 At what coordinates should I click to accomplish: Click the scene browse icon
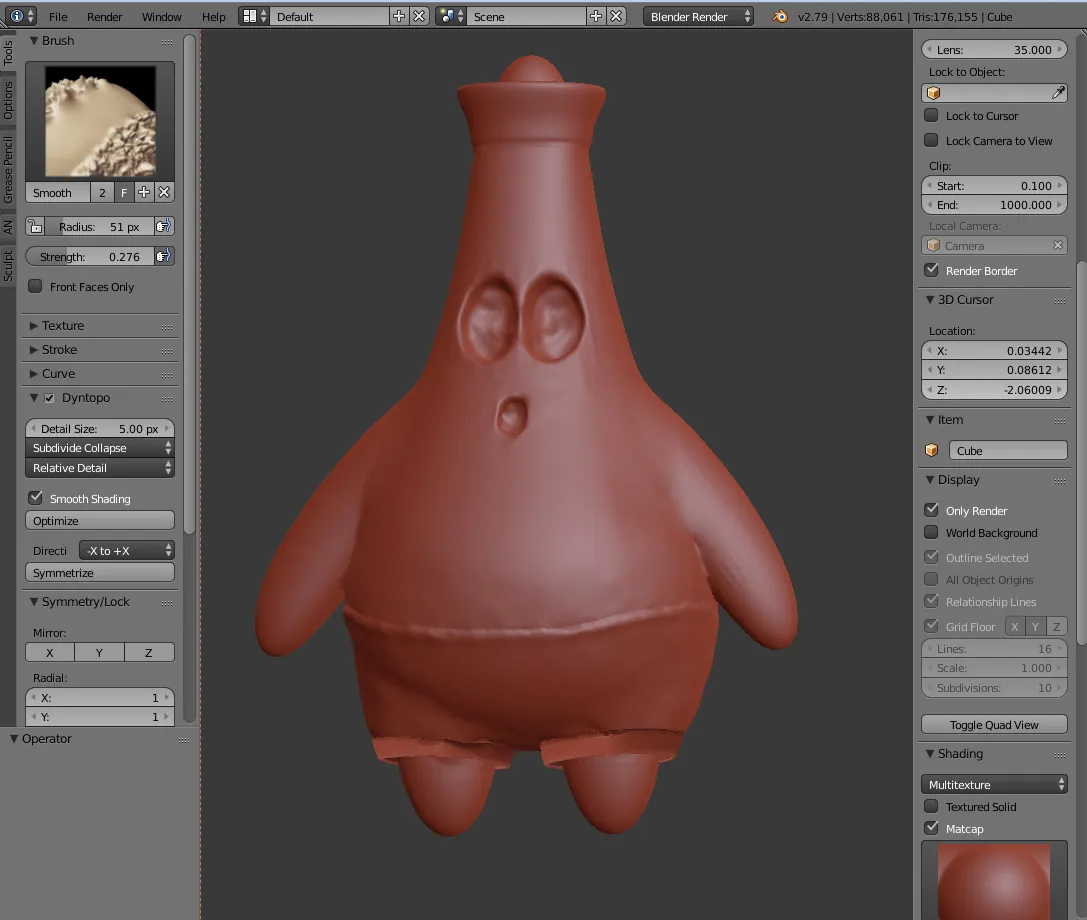pyautogui.click(x=451, y=16)
